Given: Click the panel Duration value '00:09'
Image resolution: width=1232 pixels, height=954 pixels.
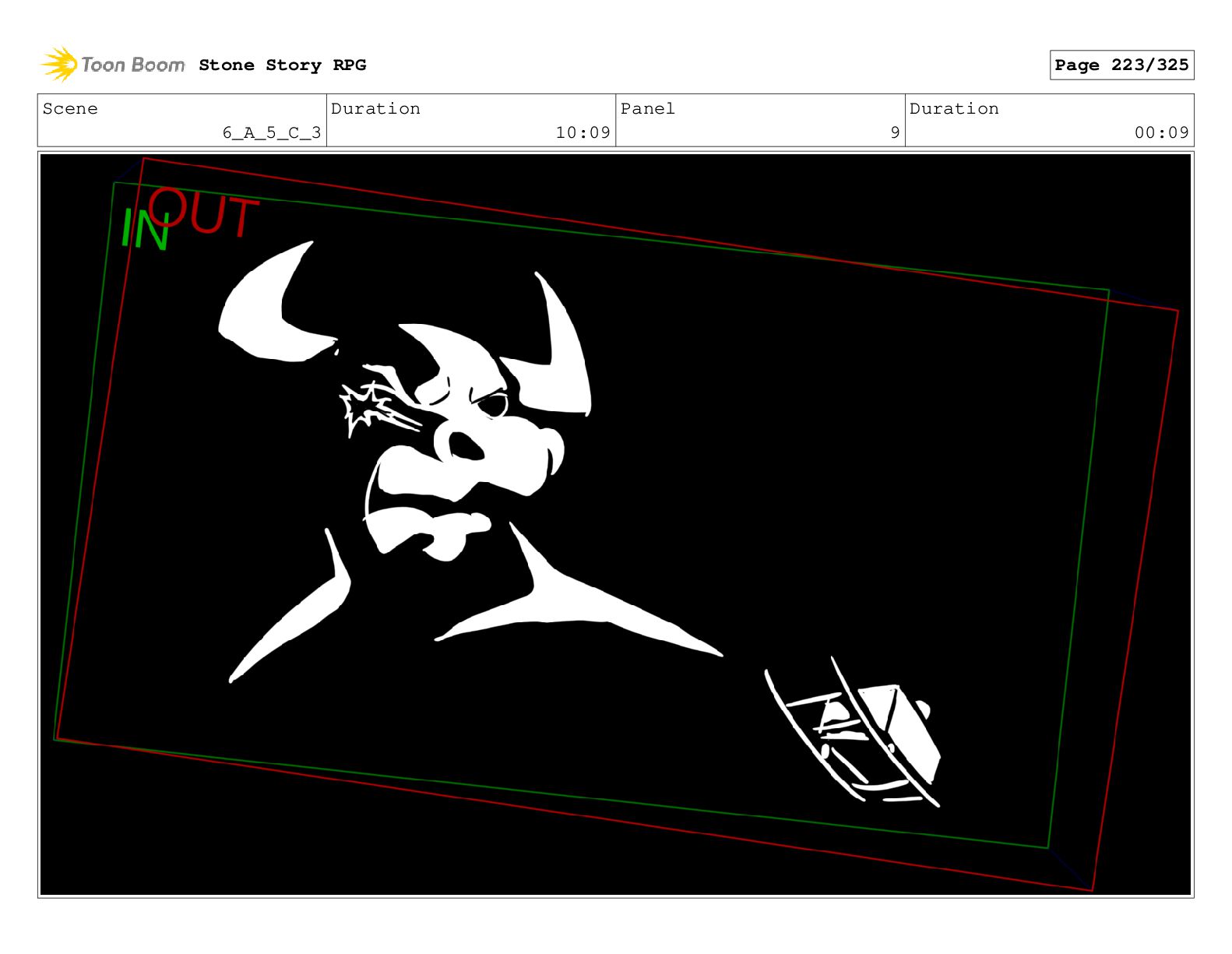Looking at the screenshot, I should pyautogui.click(x=1161, y=132).
